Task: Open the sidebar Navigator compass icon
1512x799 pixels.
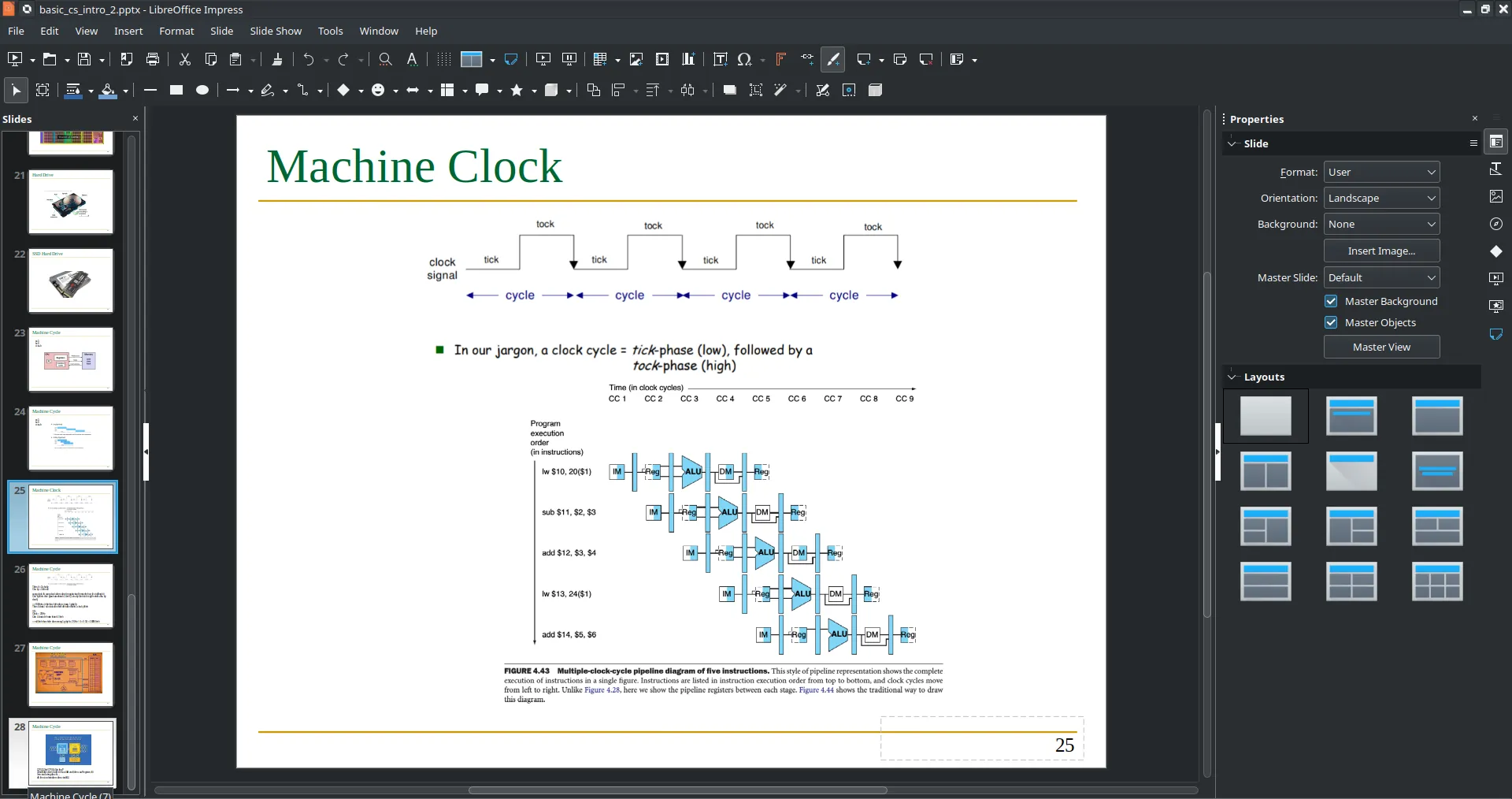Action: 1496,224
